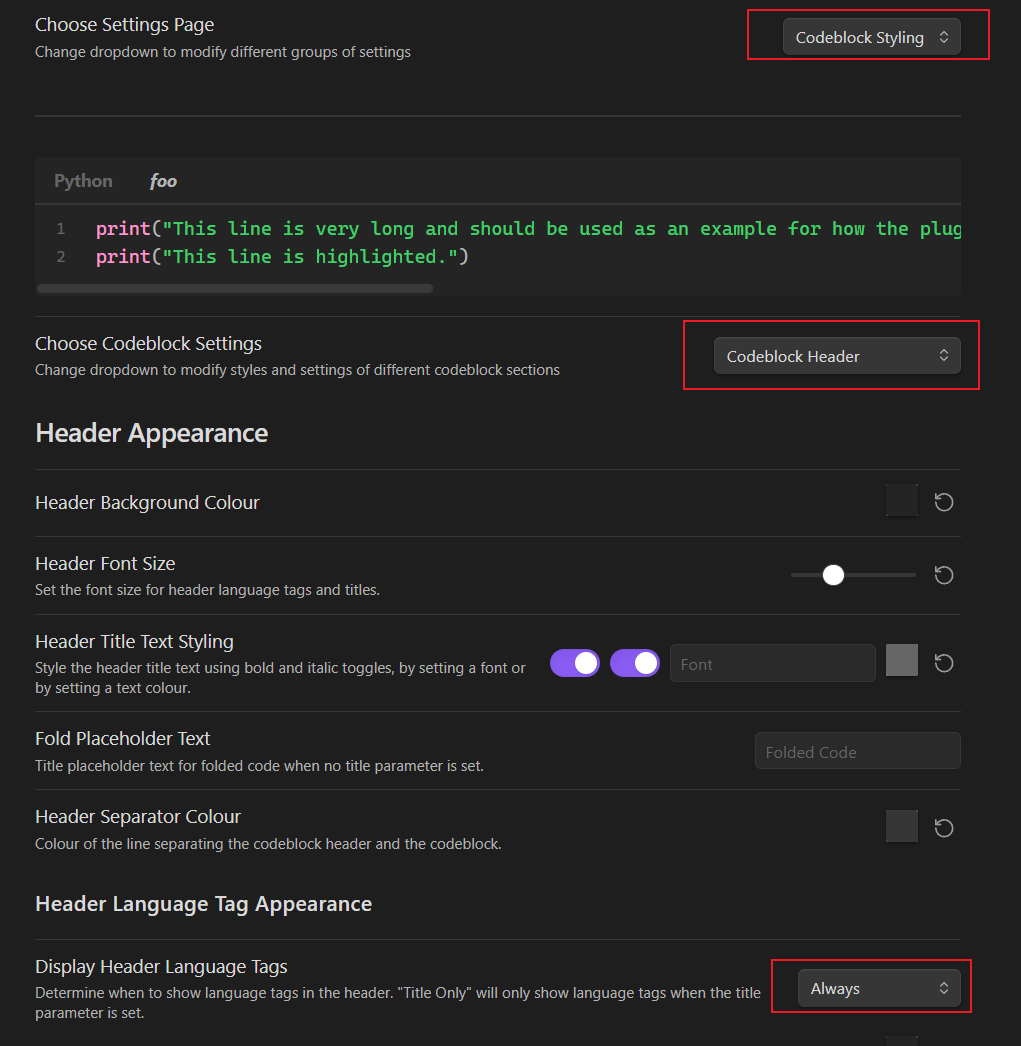Click the foo title in codeblock header

pyautogui.click(x=163, y=181)
